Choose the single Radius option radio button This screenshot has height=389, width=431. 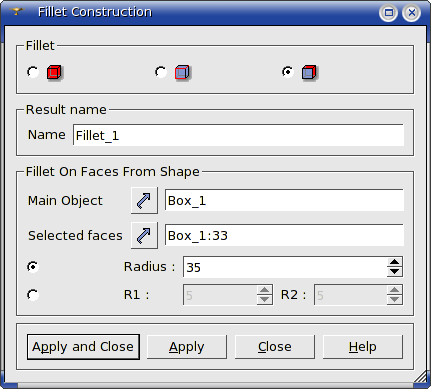click(33, 267)
